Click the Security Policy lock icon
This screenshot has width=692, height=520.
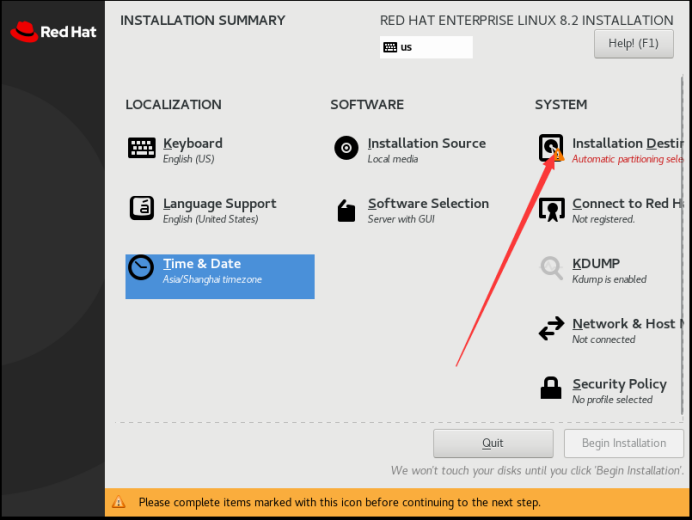point(551,388)
